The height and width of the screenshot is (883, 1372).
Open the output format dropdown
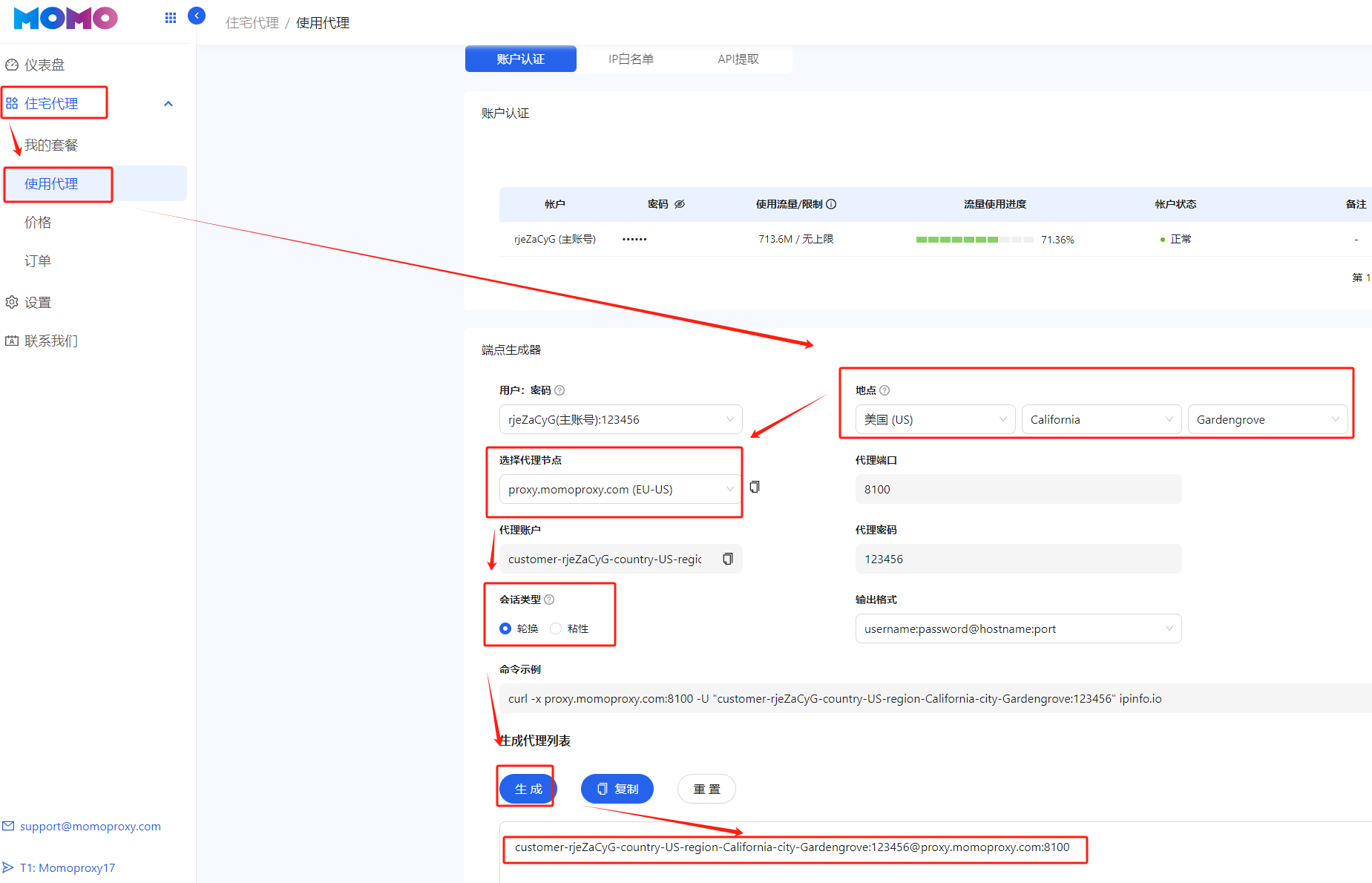tap(1018, 628)
